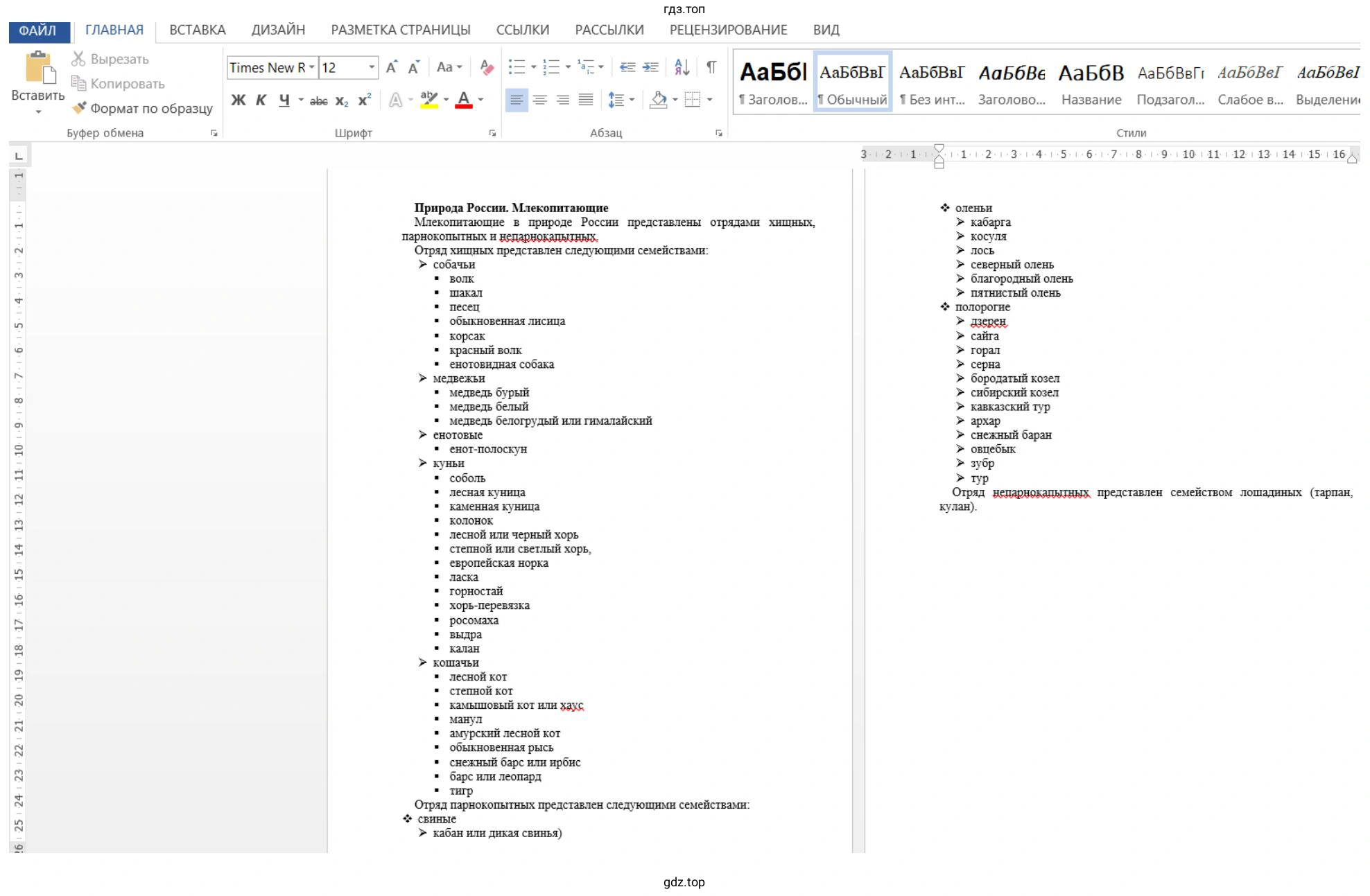1370x896 pixels.
Task: Click the misspelled word 'дзерен'
Action: coord(988,322)
